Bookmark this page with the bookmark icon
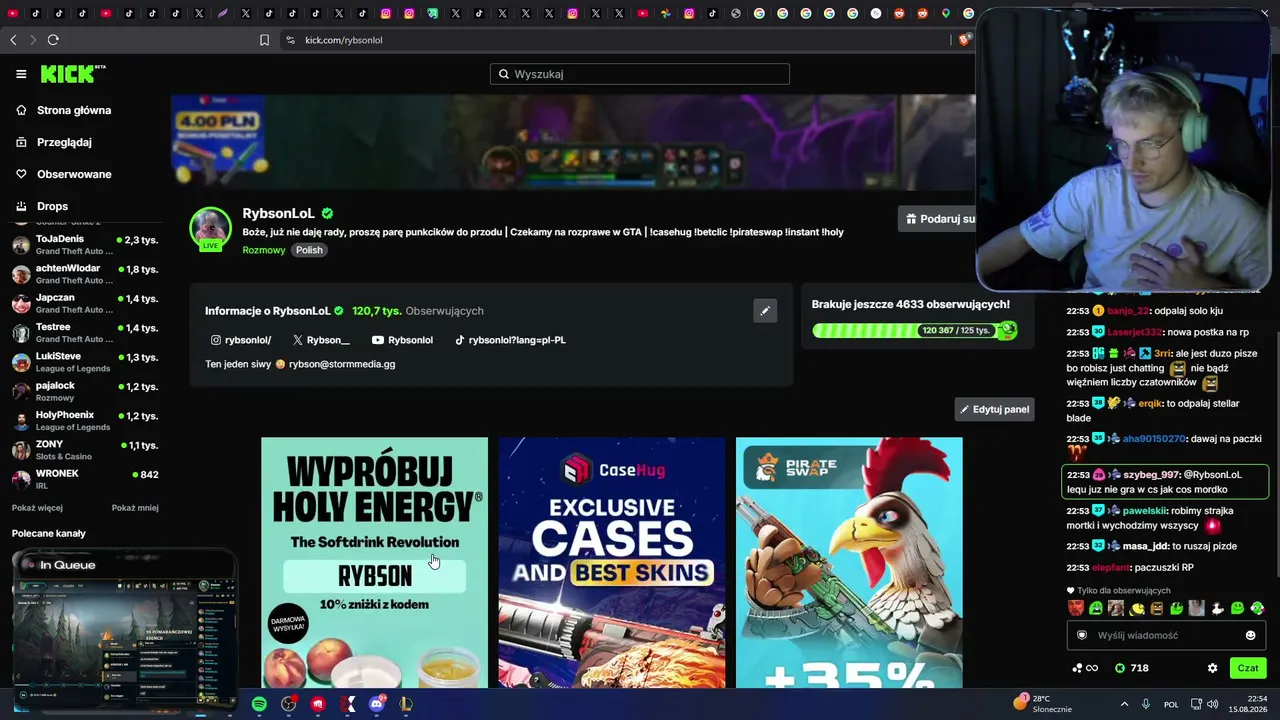The height and width of the screenshot is (720, 1280). pos(264,40)
